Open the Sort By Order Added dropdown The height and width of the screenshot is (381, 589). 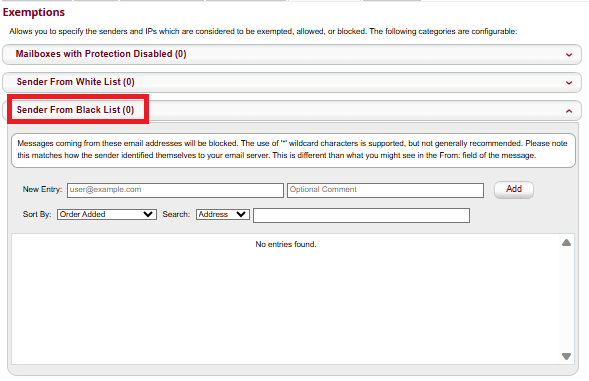(x=107, y=215)
